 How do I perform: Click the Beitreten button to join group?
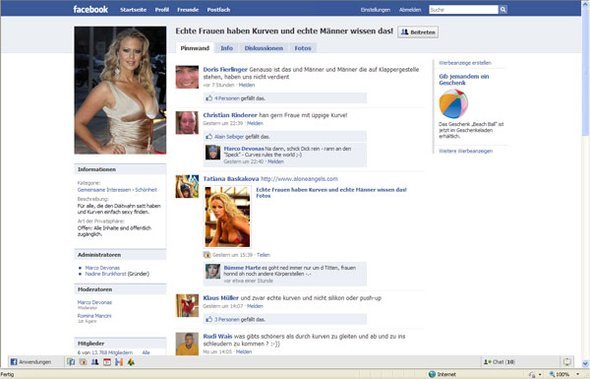click(x=418, y=32)
